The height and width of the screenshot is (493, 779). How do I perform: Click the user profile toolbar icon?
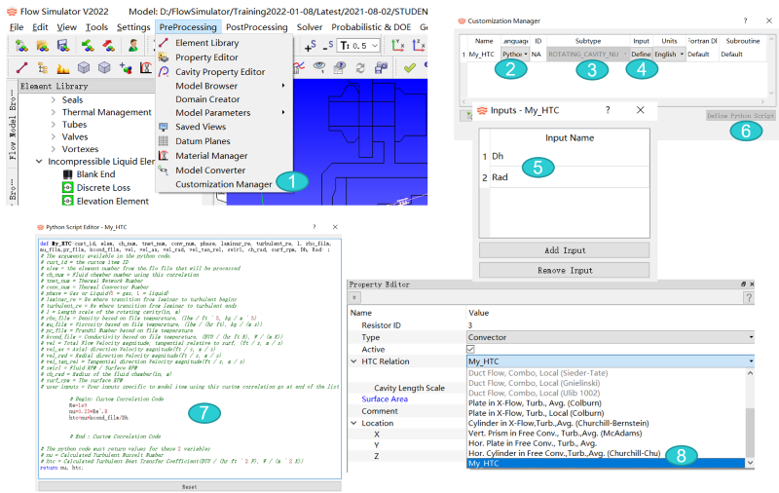pos(133,46)
